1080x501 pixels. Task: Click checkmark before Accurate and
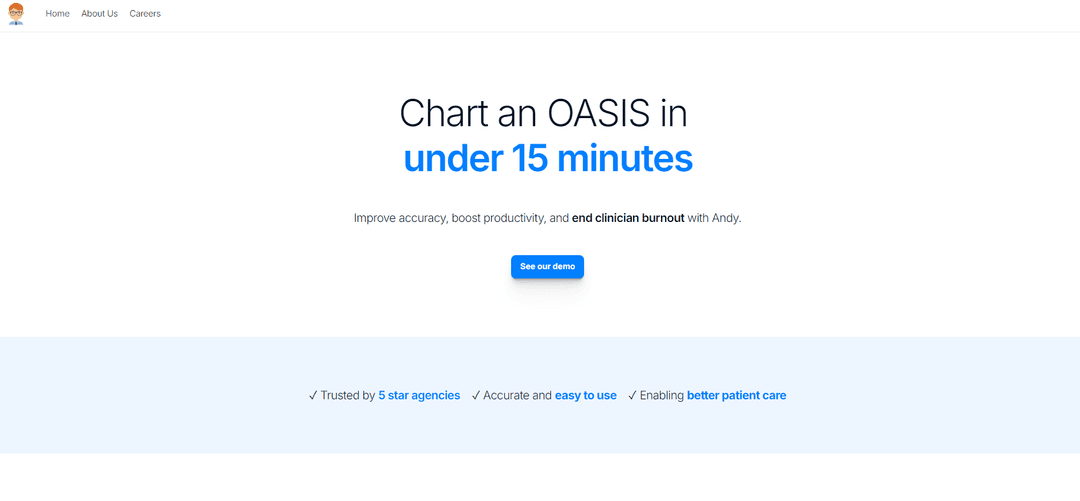(475, 396)
